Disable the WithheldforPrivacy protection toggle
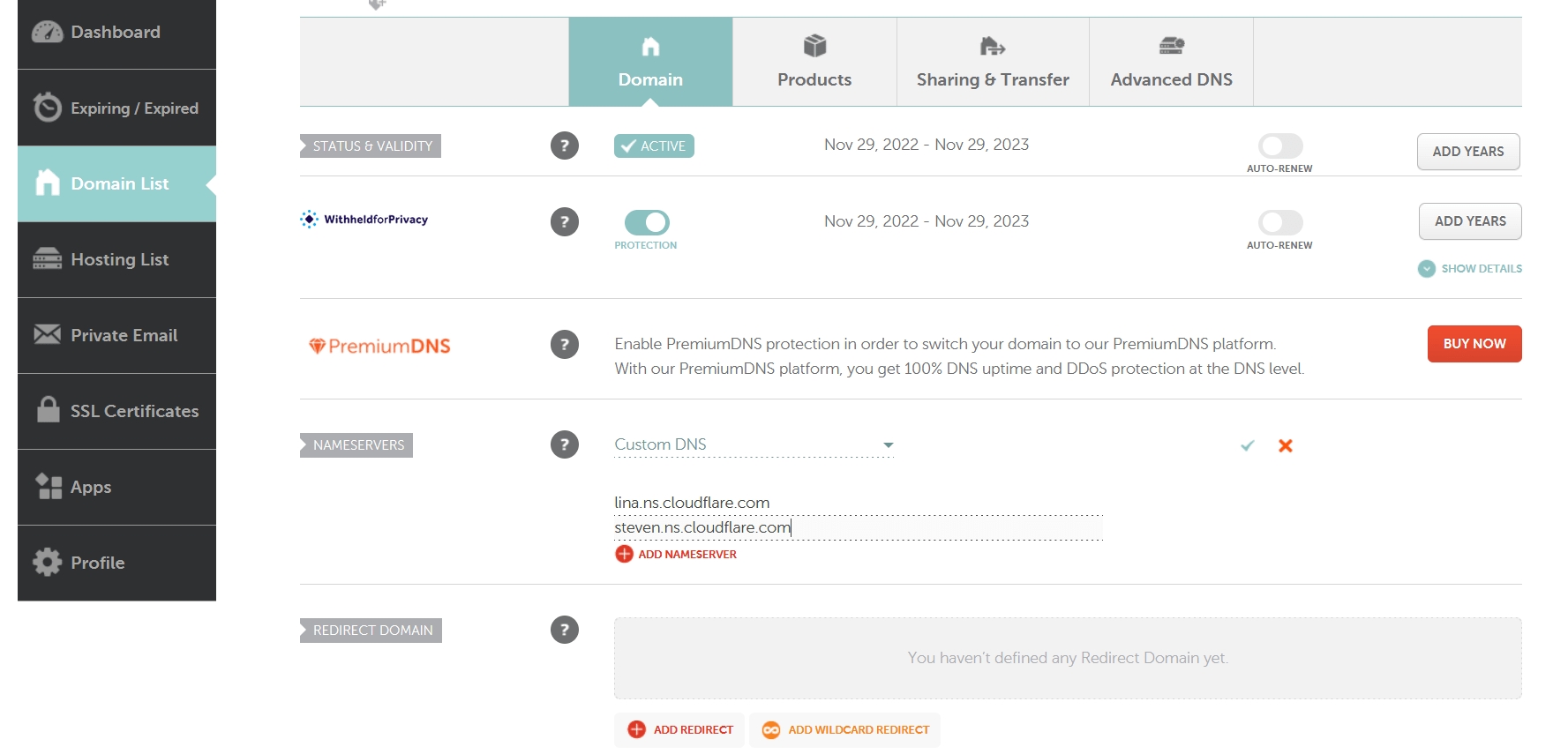The height and width of the screenshot is (754, 1568). point(647,222)
